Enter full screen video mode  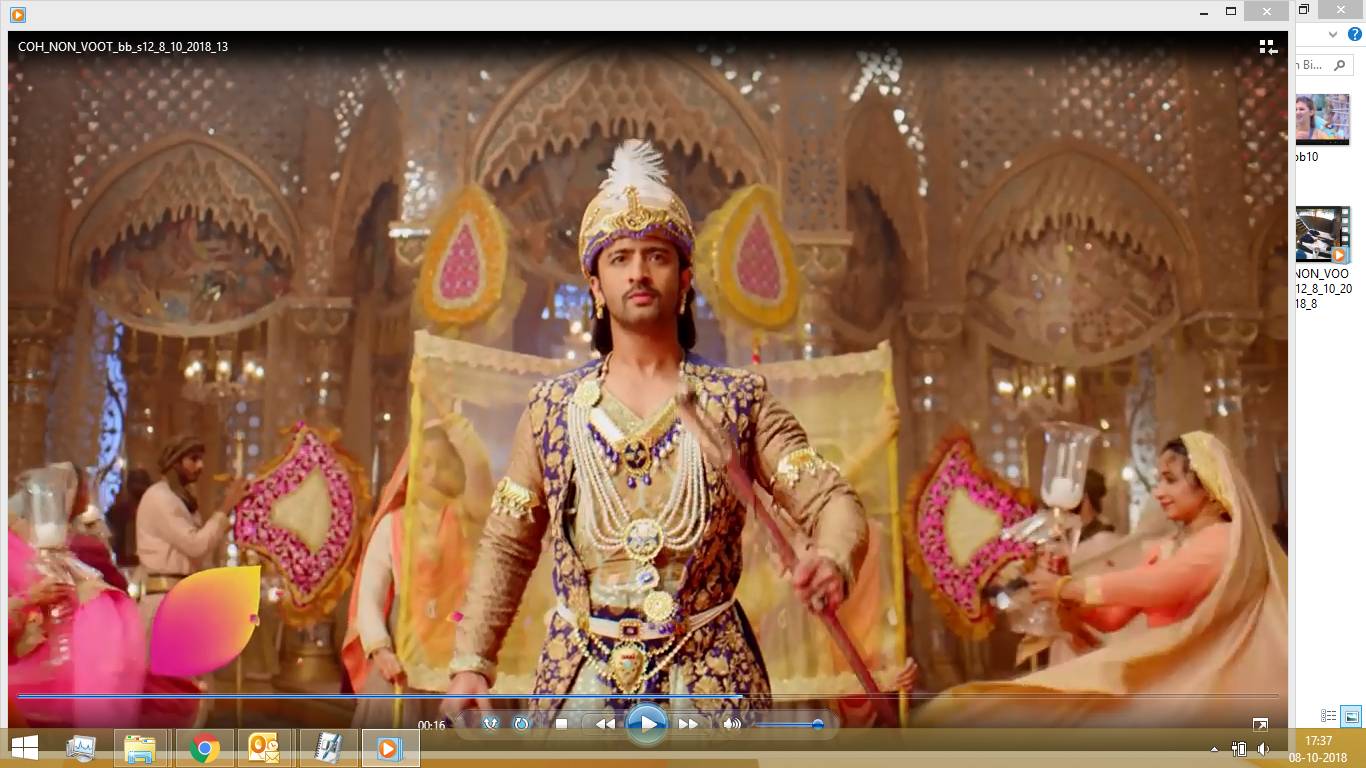[x=1260, y=725]
